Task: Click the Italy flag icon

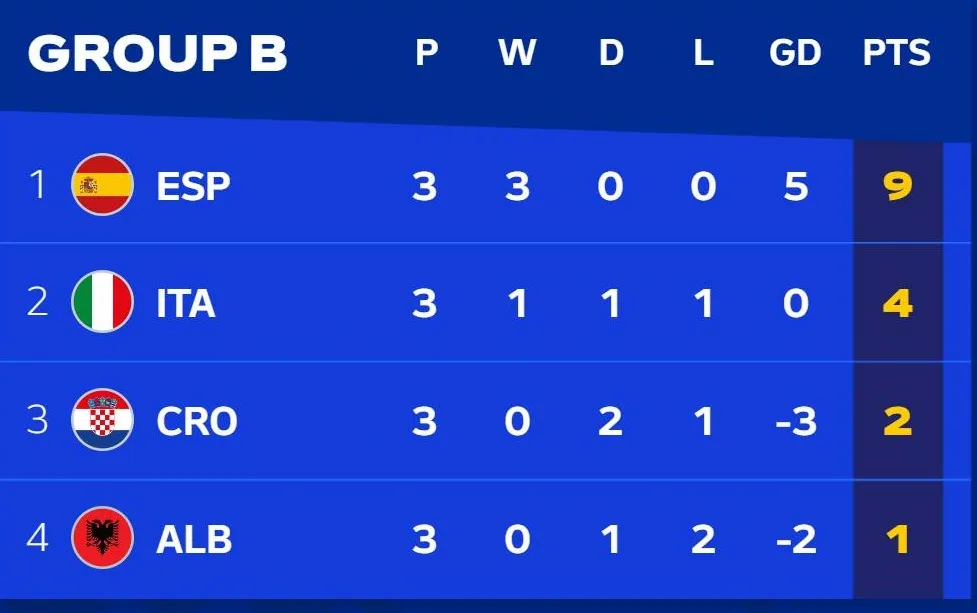Action: click(102, 302)
